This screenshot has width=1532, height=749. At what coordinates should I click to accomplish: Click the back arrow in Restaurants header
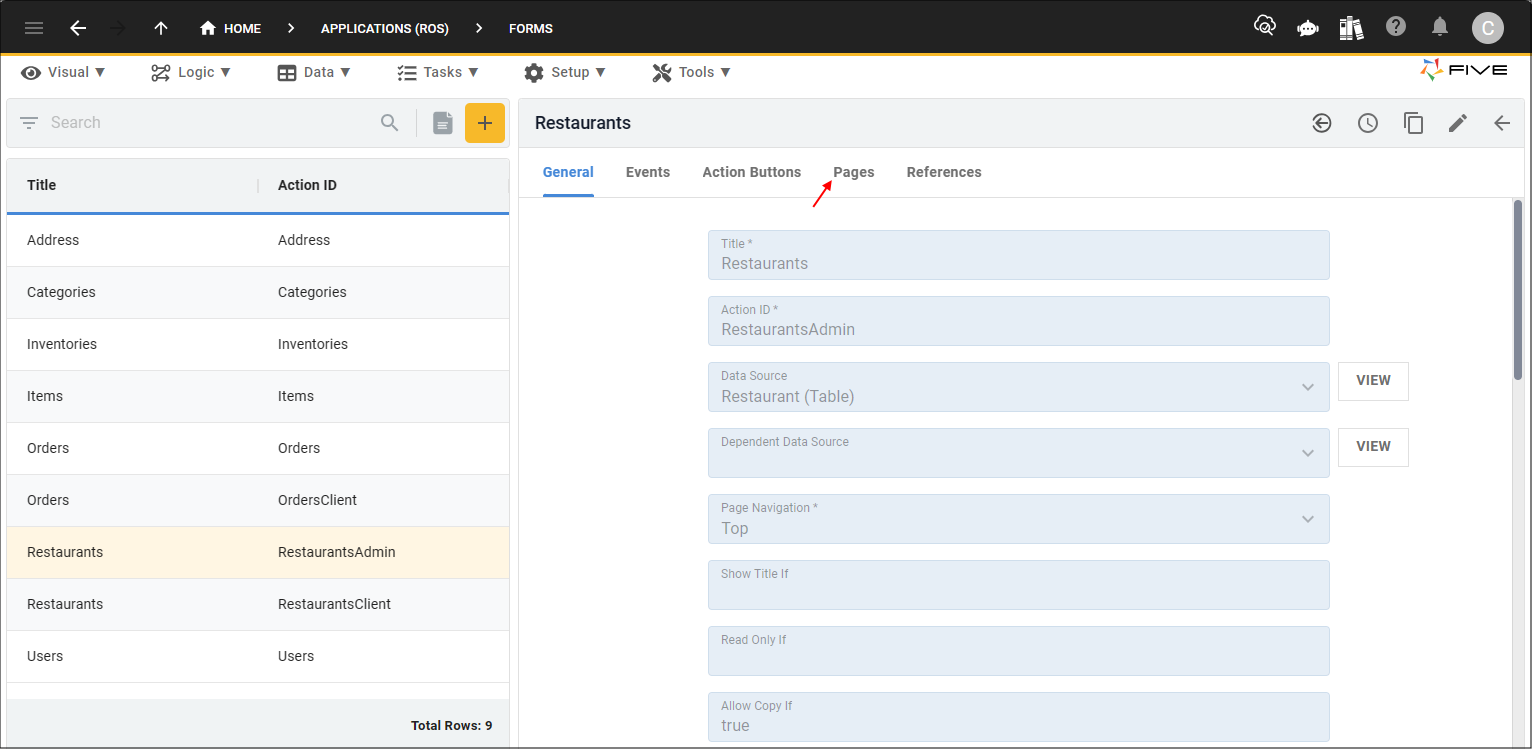pyautogui.click(x=1502, y=123)
